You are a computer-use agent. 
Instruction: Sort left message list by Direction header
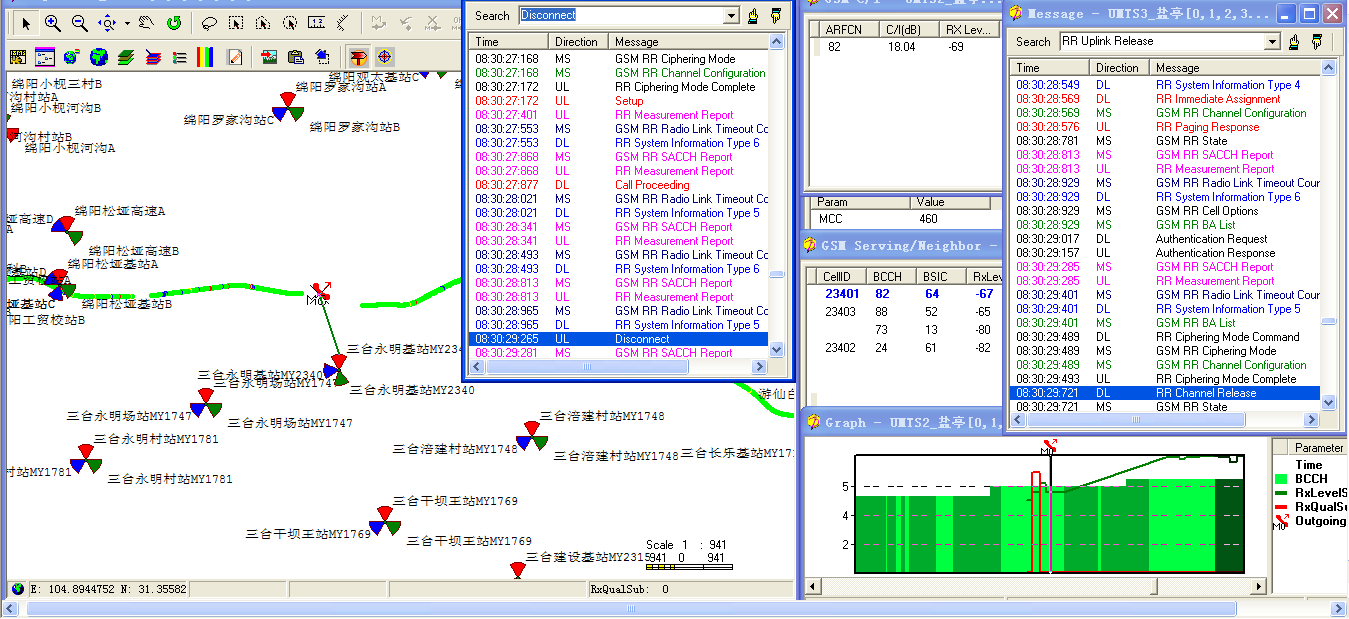pos(581,42)
